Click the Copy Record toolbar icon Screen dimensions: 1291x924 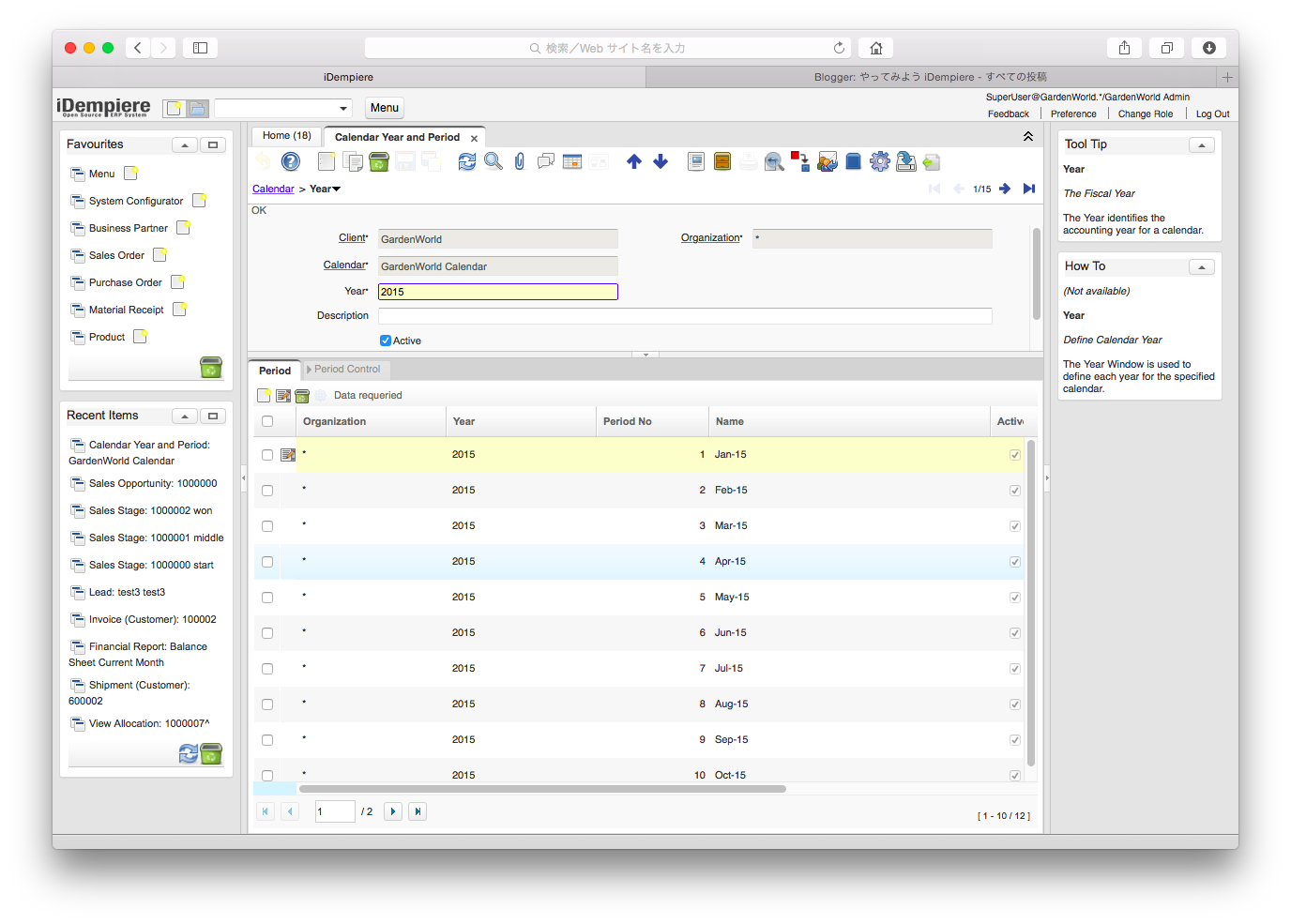353,161
